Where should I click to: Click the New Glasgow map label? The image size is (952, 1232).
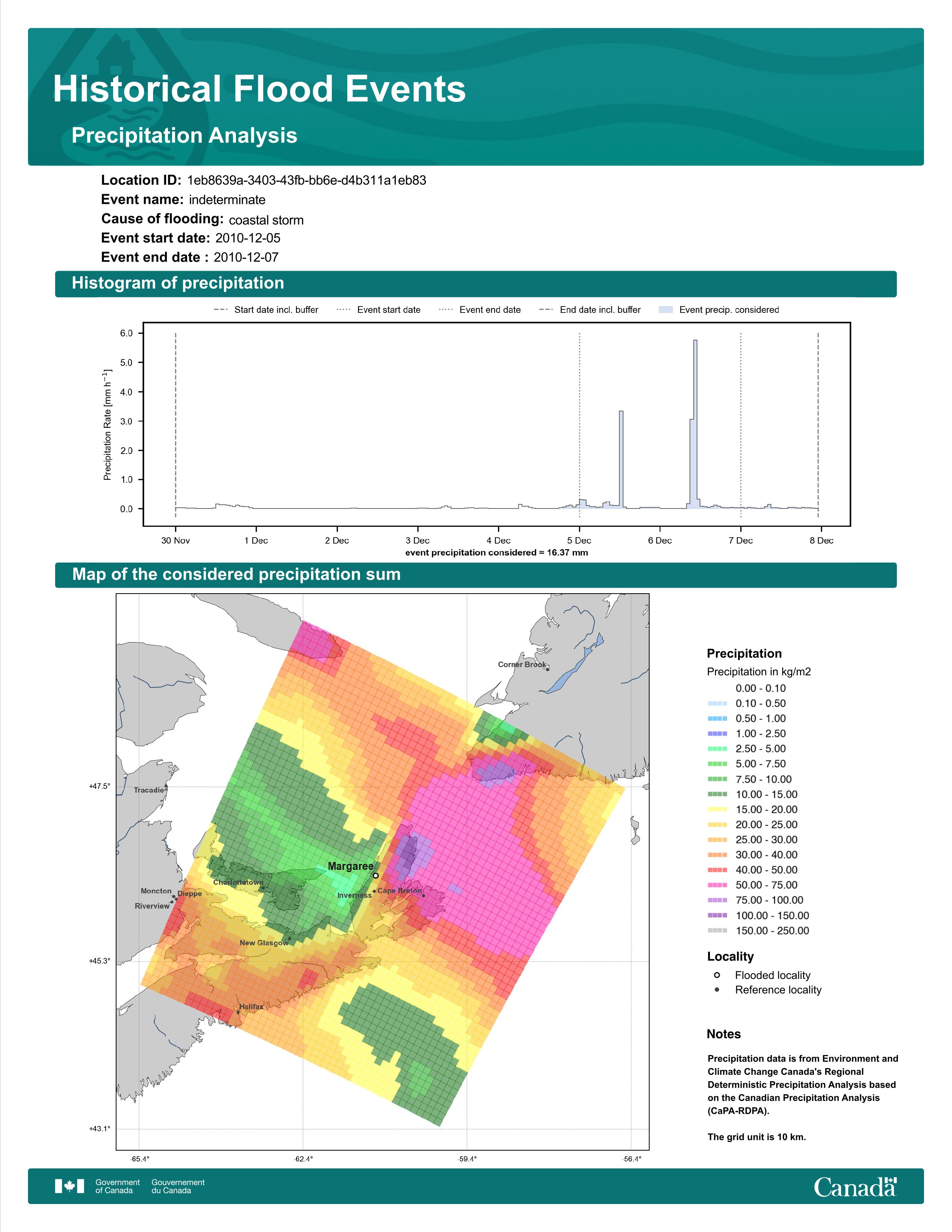263,943
